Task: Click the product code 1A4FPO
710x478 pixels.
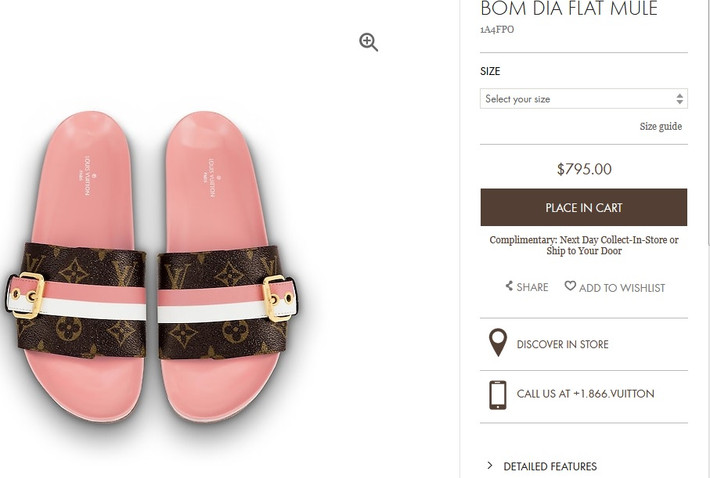Action: coord(497,31)
